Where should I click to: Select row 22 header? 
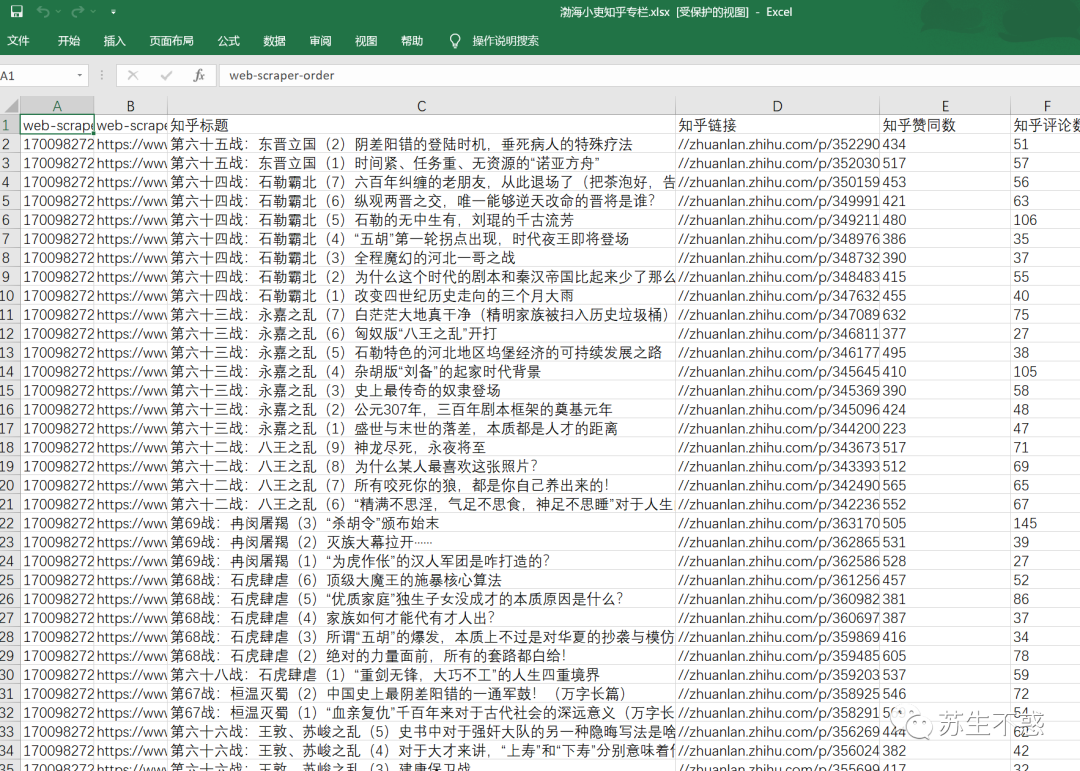click(x=10, y=523)
